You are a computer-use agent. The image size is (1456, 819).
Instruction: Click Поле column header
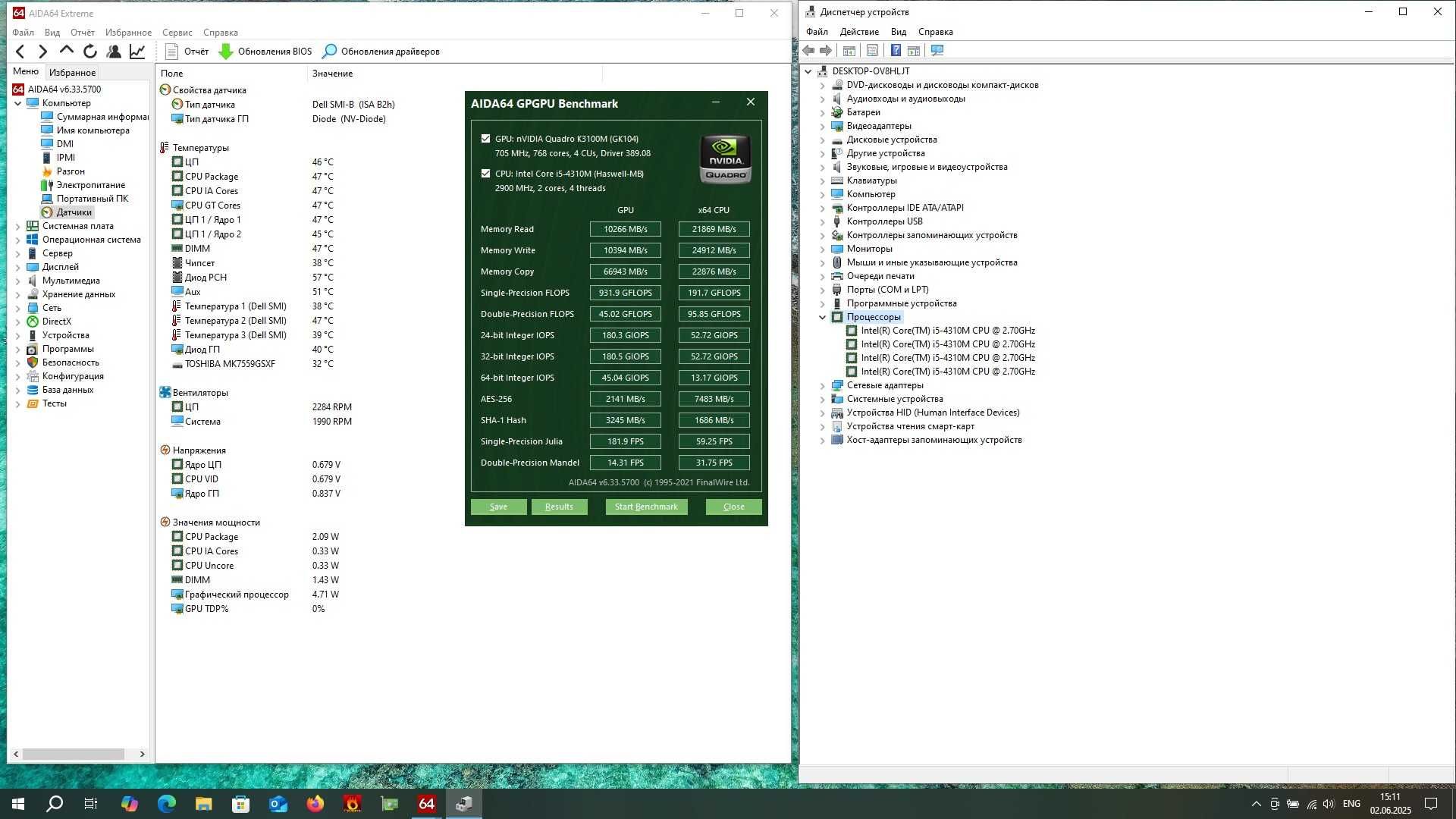point(232,74)
